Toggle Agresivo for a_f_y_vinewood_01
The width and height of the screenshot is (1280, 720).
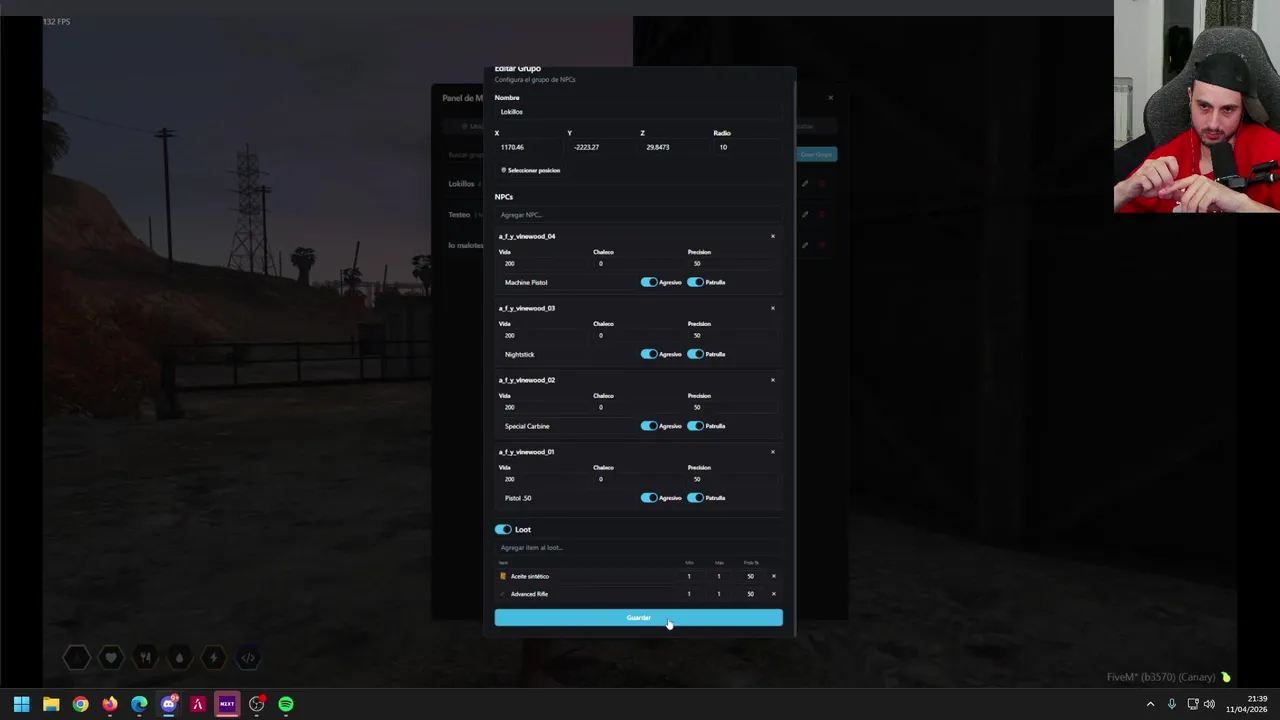click(649, 498)
